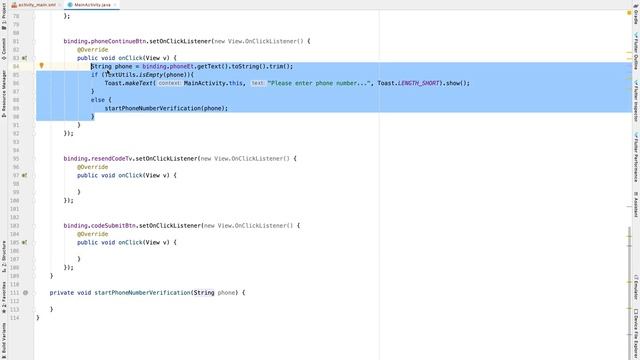This screenshot has height=360, width=640.
Task: Click binding.resendCodeTv in the code
Action: point(98,159)
